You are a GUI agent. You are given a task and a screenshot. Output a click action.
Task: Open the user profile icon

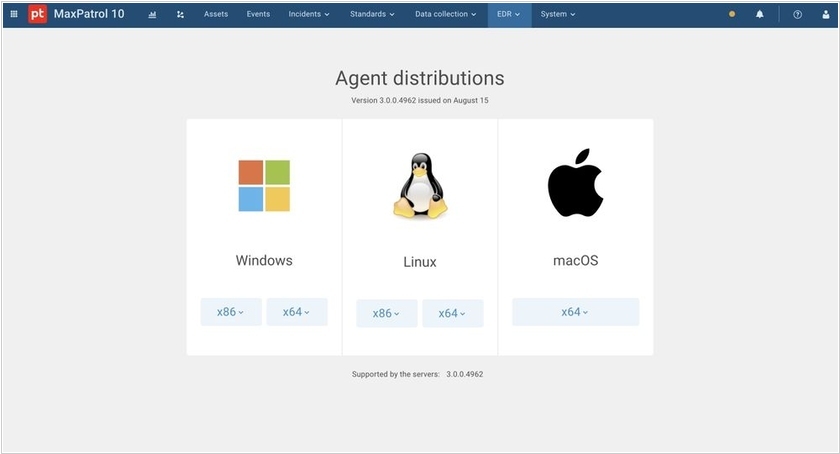pos(825,14)
